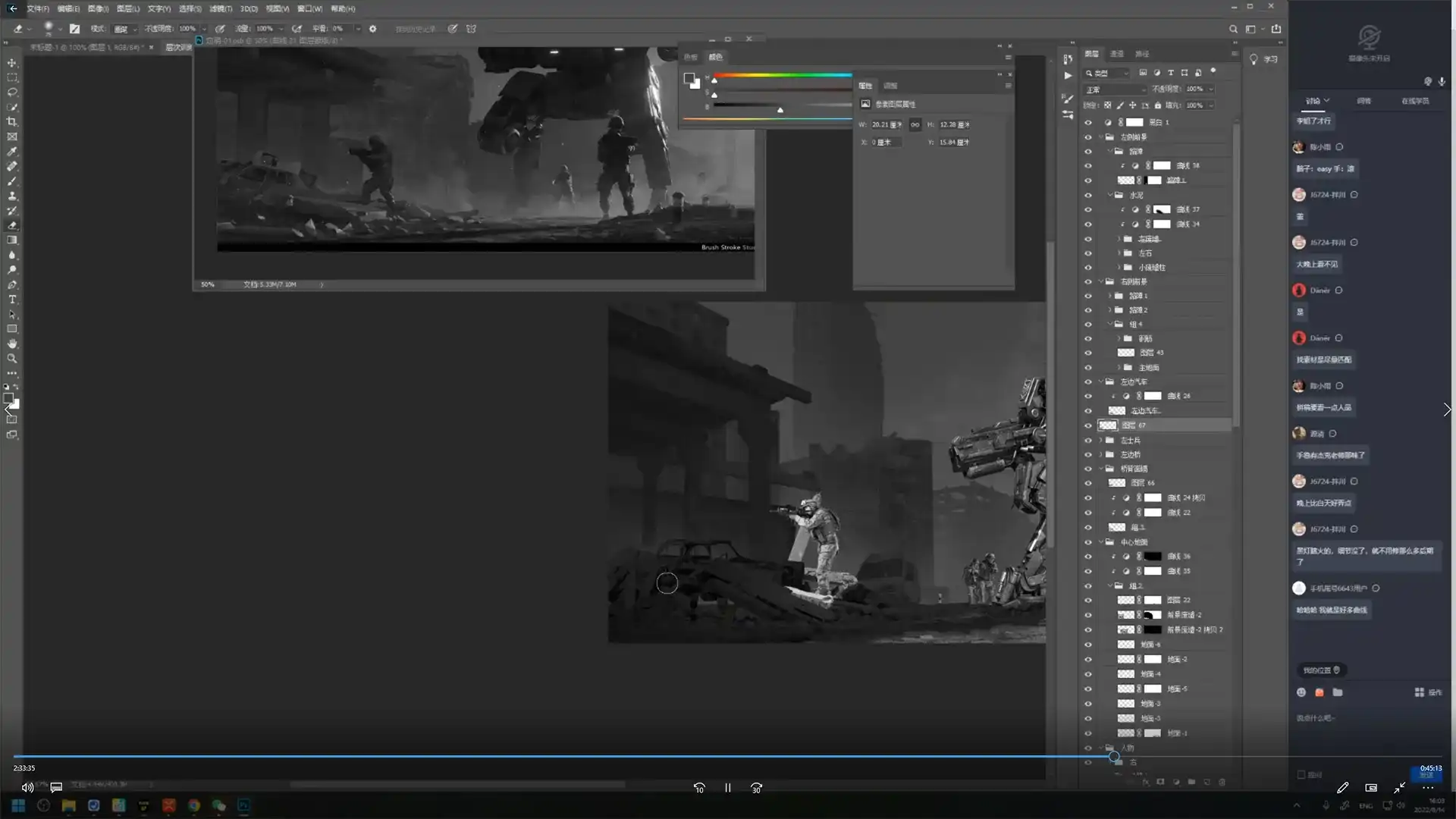The height and width of the screenshot is (819, 1456).
Task: Switch to the 通道 (Channels) tab
Action: point(1117,54)
